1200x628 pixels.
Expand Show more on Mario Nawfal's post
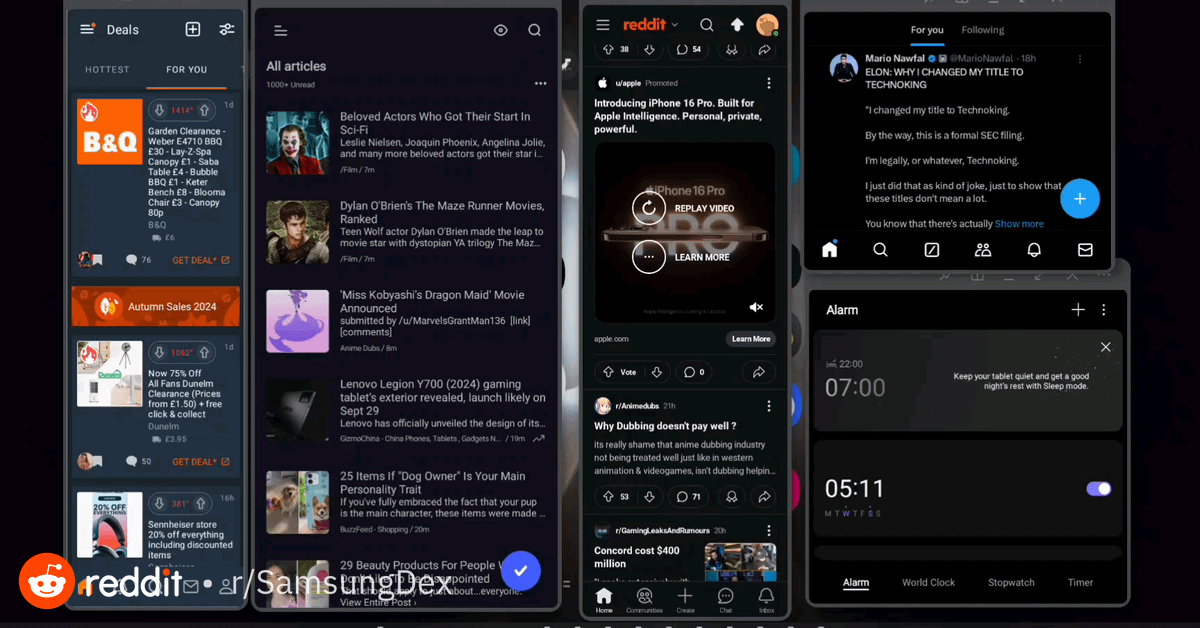pyautogui.click(x=1019, y=224)
